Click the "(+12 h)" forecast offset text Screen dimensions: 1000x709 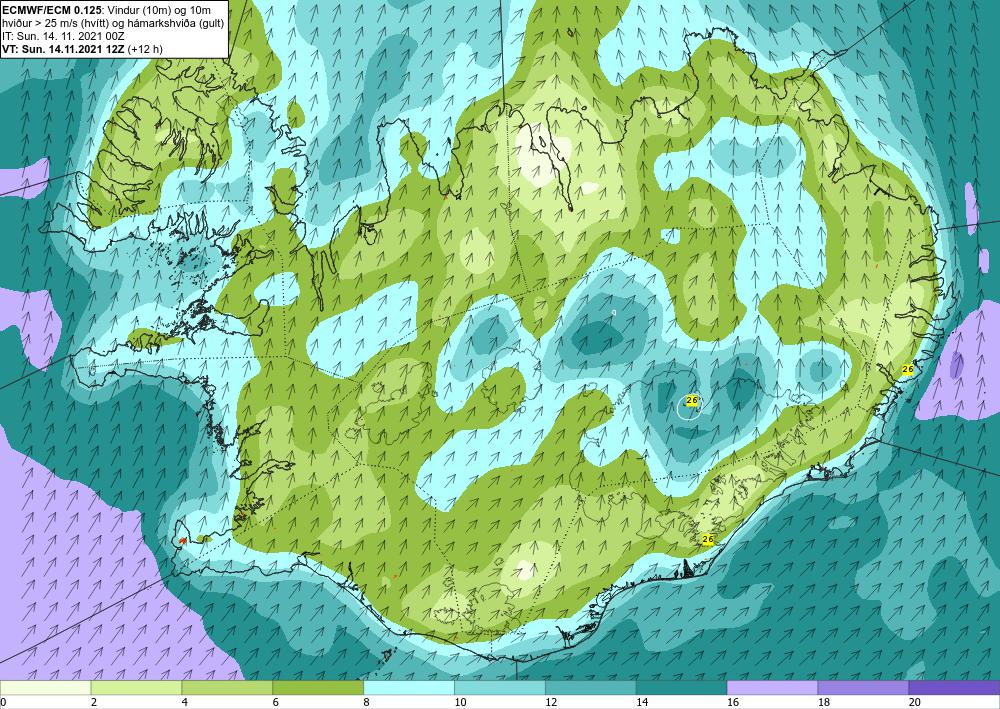click(145, 49)
